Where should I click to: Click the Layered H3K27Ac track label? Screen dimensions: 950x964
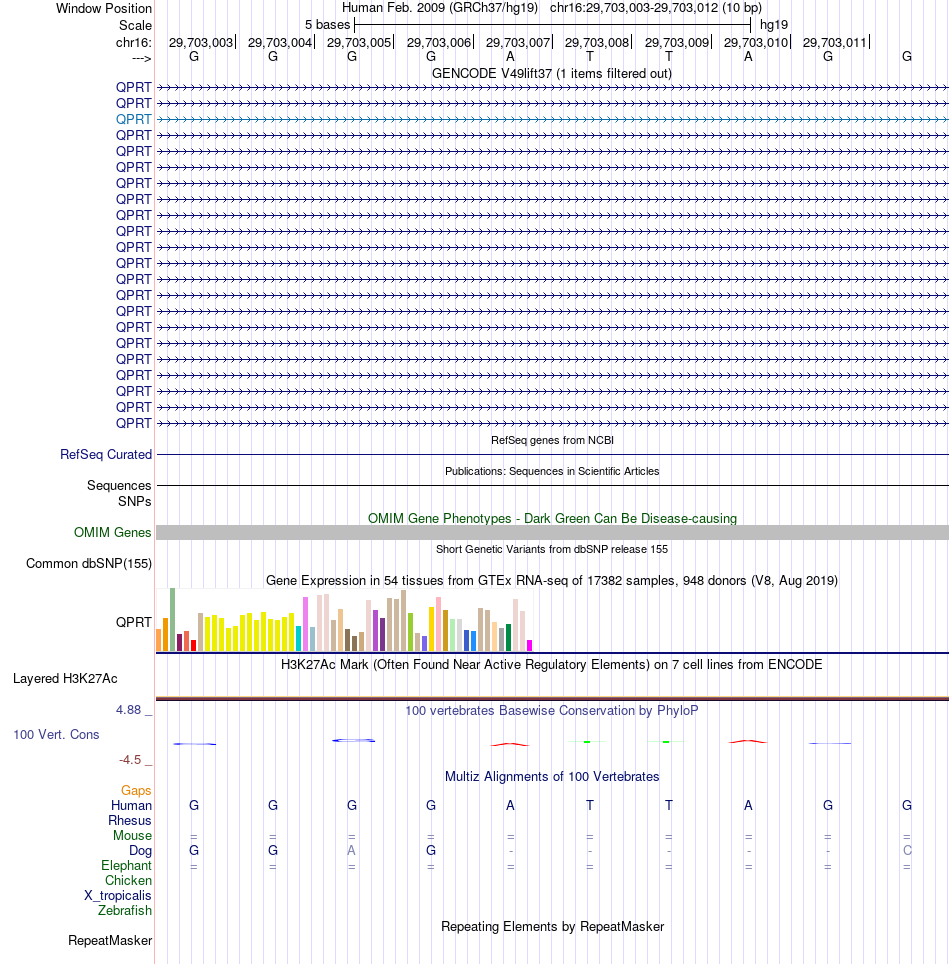(x=65, y=679)
